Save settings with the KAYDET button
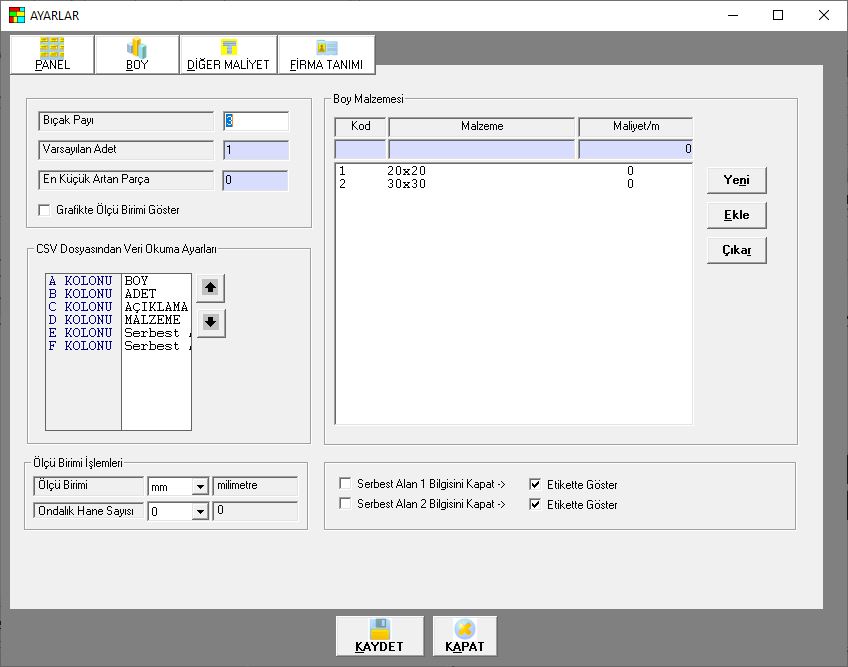Image resolution: width=848 pixels, height=667 pixels. [379, 636]
